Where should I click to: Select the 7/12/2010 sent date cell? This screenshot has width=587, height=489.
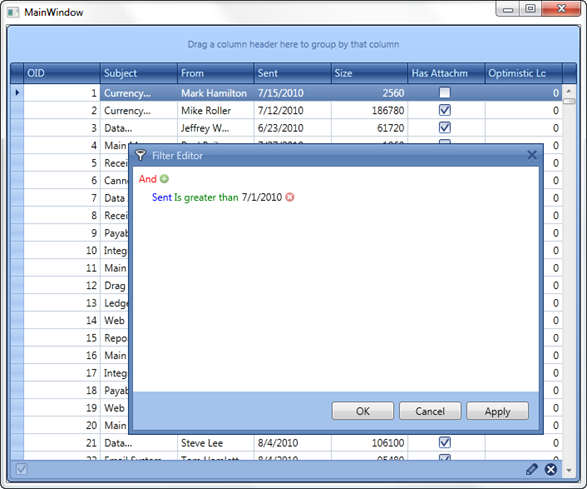[x=293, y=110]
